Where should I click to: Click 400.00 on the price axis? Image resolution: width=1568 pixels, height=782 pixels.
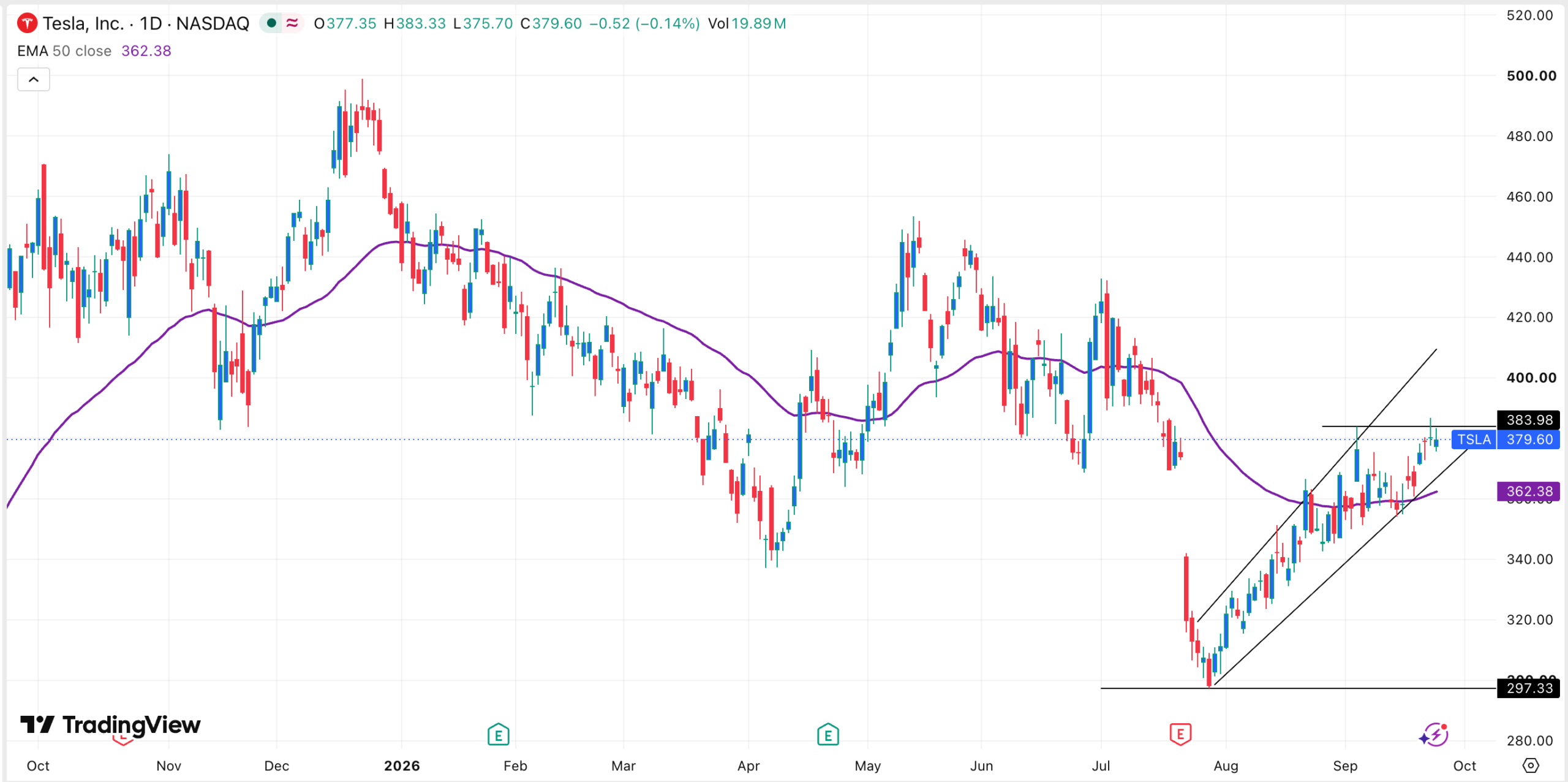[x=1531, y=378]
